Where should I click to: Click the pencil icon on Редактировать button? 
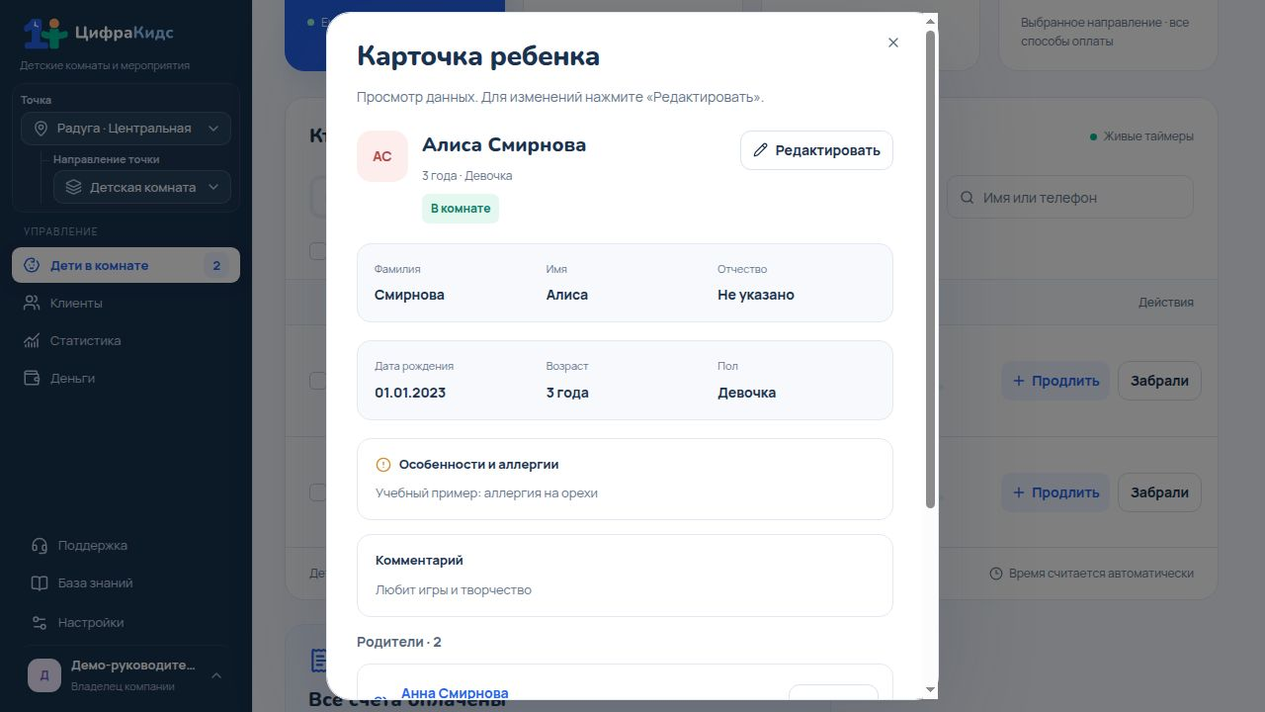tap(760, 150)
